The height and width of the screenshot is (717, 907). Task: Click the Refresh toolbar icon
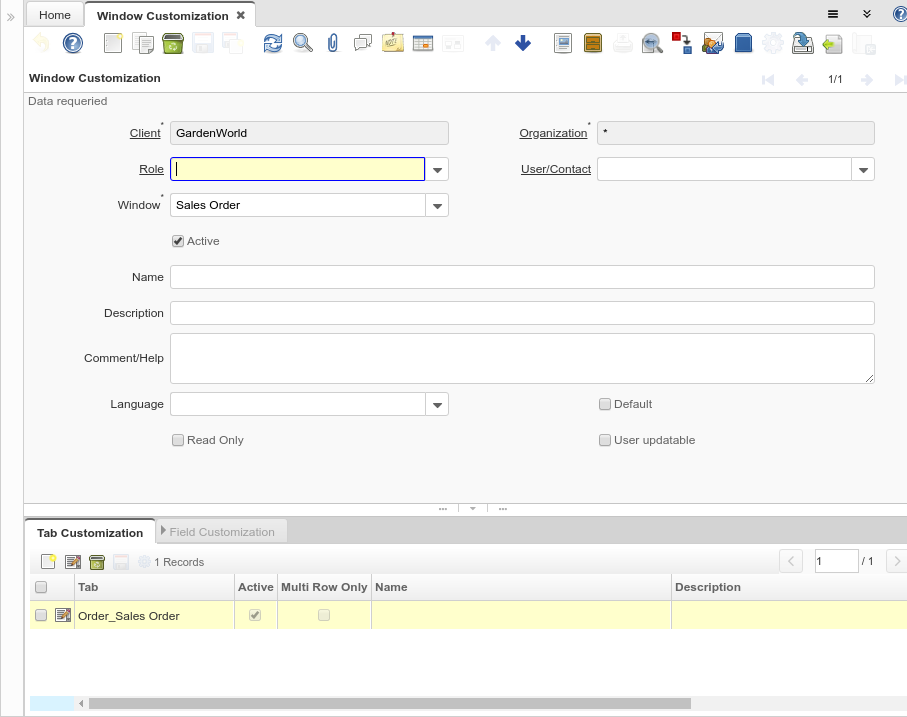(272, 43)
